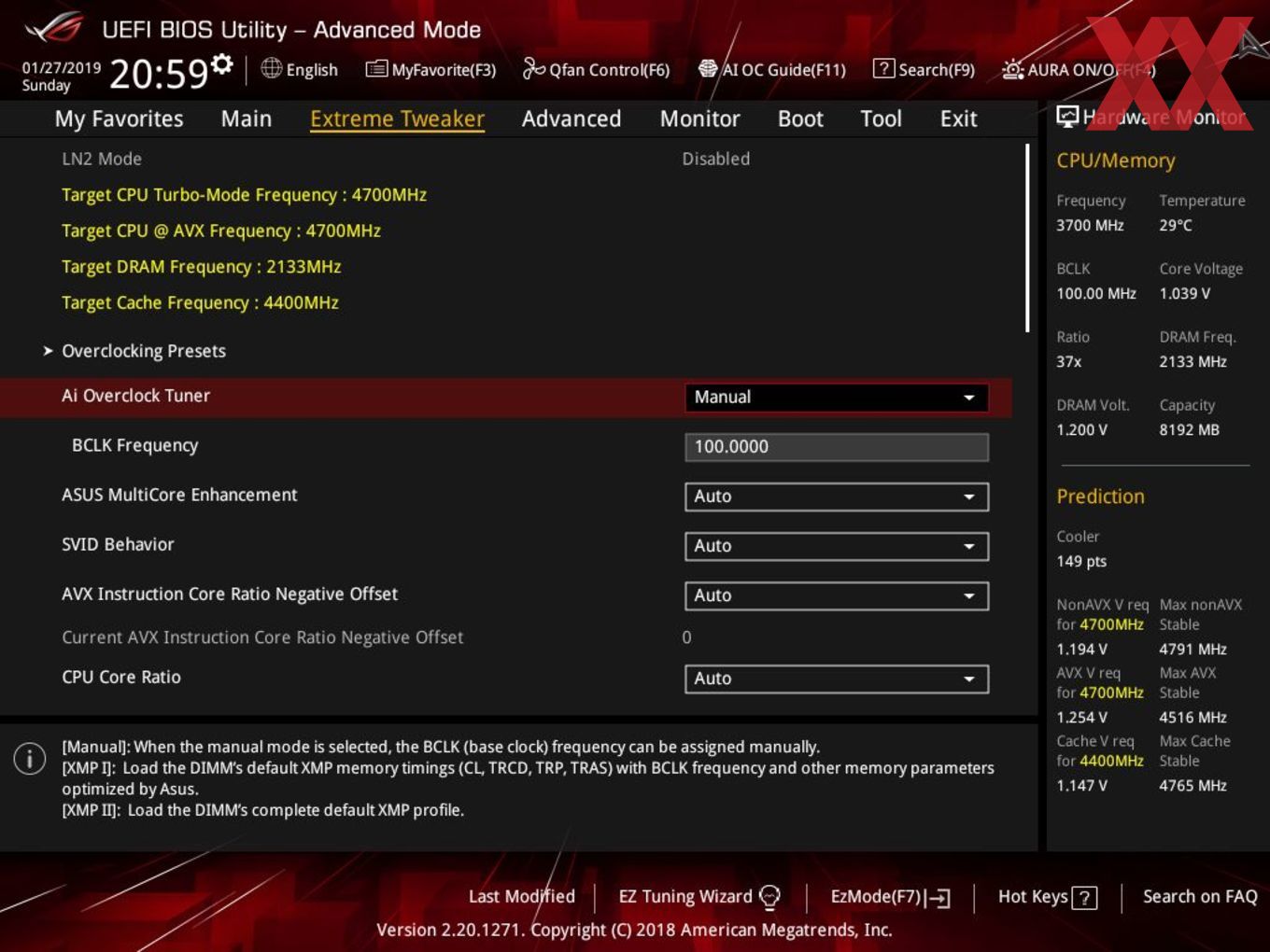Go to the Advanced tab

571,119
